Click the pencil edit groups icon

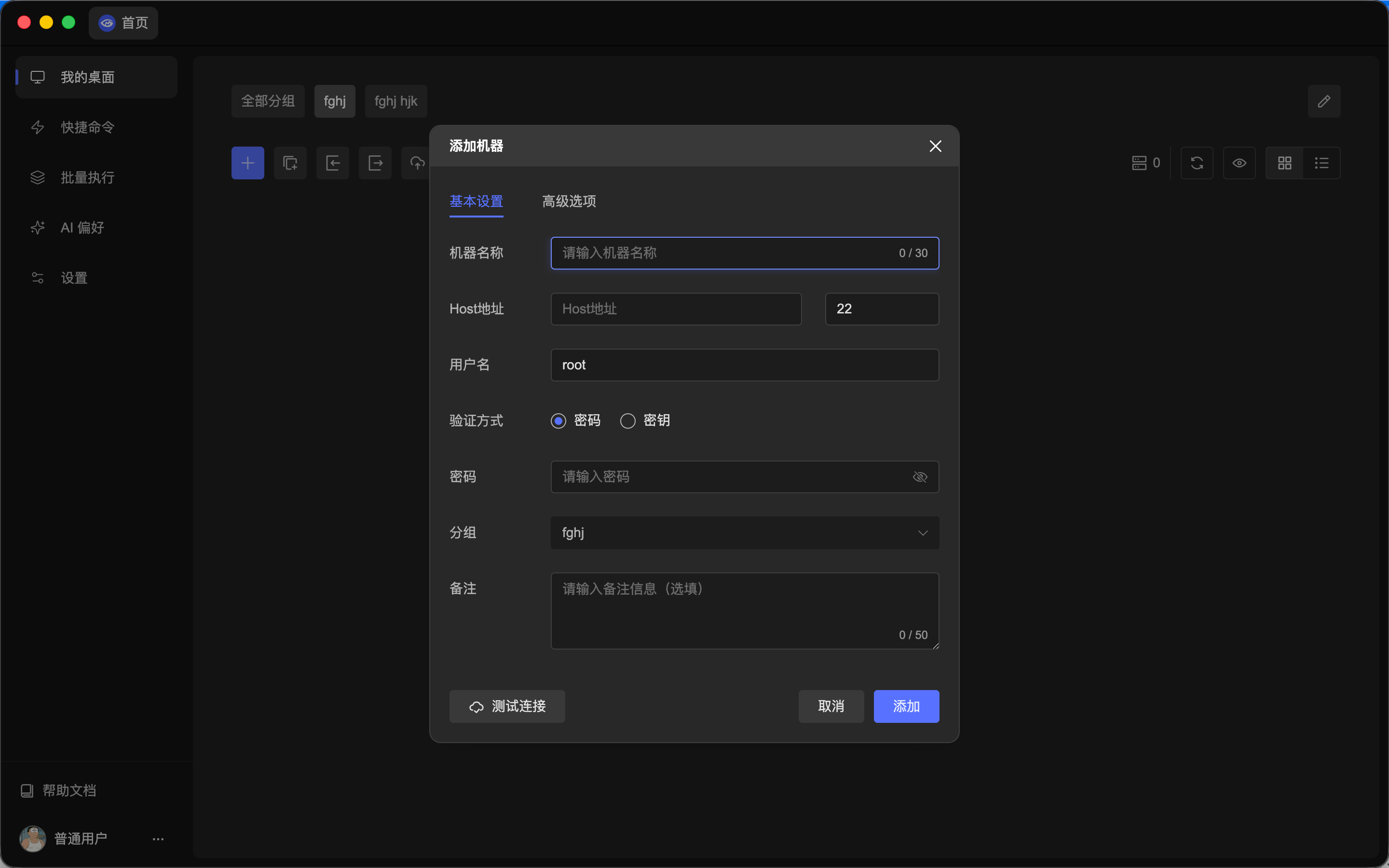pos(1324,101)
